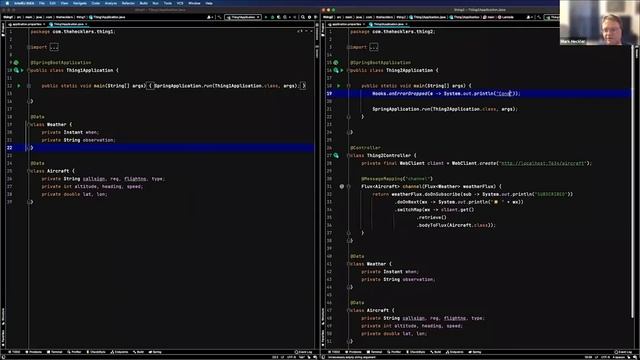This screenshot has height=360, width=640.
Task: Open the Profiler tool window in left window
Action: [75, 352]
